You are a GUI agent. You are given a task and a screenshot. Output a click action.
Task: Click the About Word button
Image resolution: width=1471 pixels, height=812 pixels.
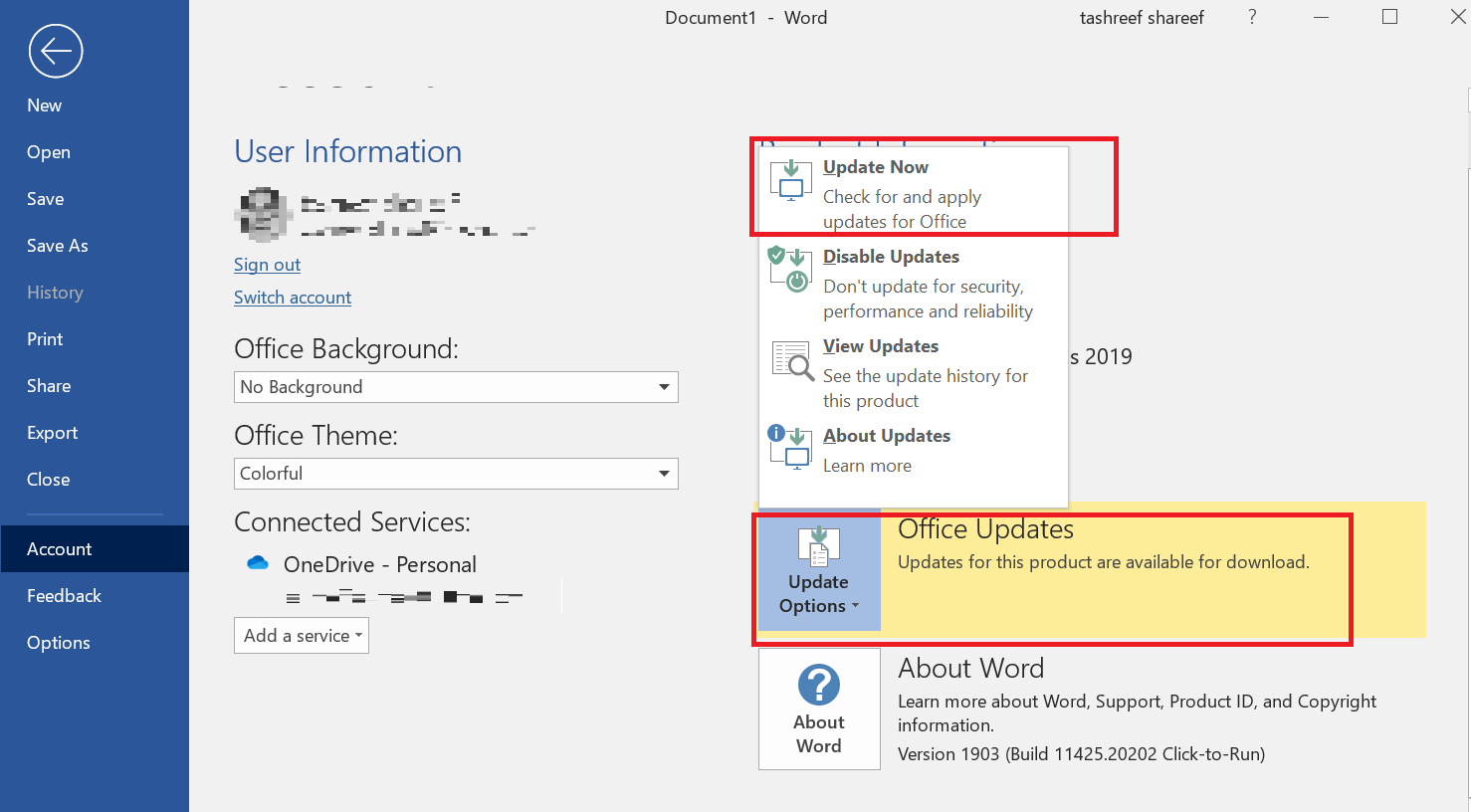[819, 709]
